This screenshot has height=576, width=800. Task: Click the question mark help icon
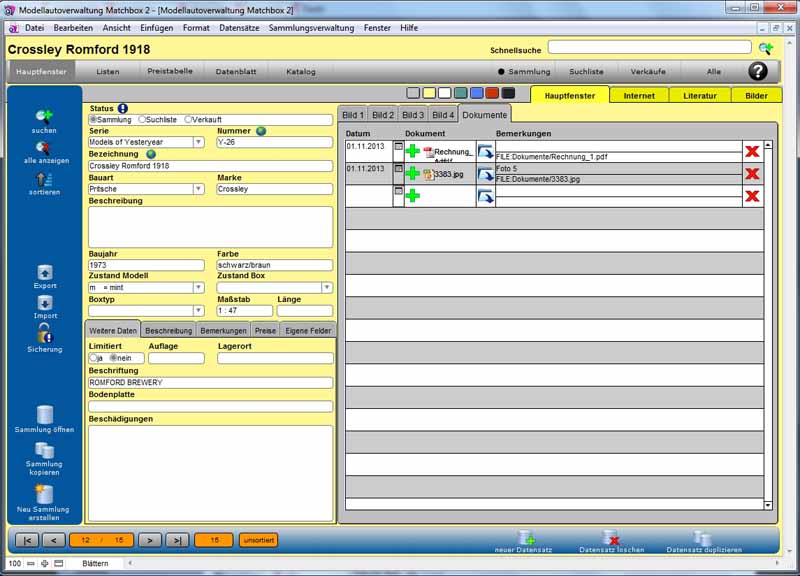[x=758, y=71]
